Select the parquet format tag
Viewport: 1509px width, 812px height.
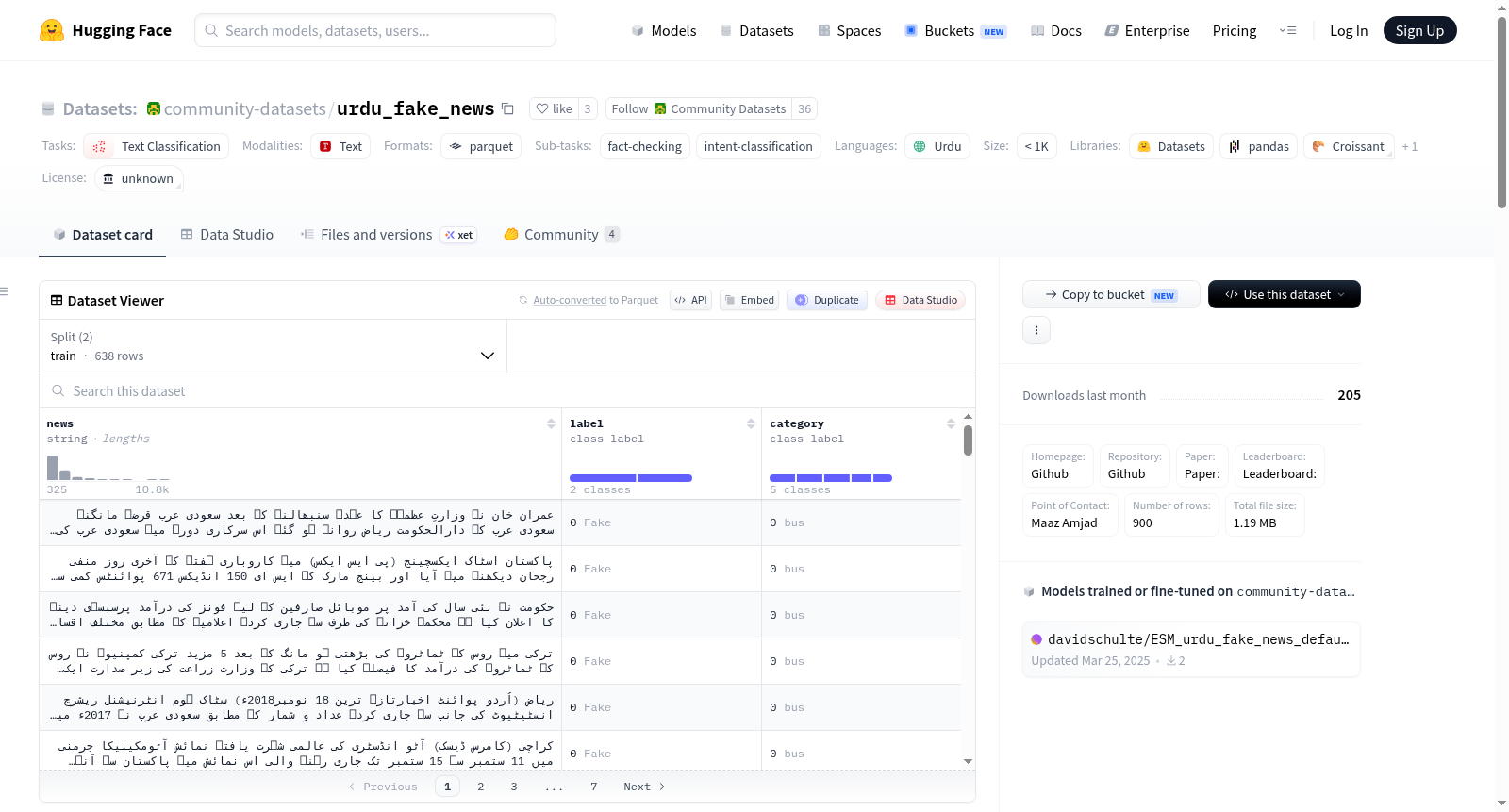[x=481, y=146]
